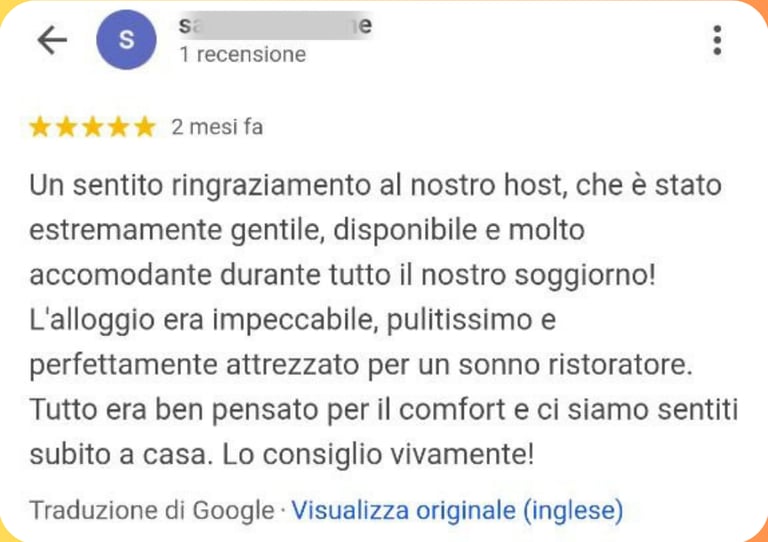Select the fourth yellow rating star
The image size is (768, 542).
[119, 127]
